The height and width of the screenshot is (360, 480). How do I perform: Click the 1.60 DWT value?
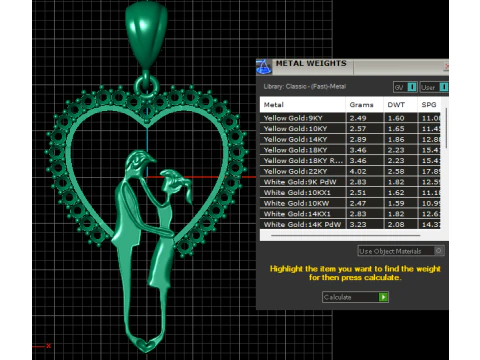point(396,118)
